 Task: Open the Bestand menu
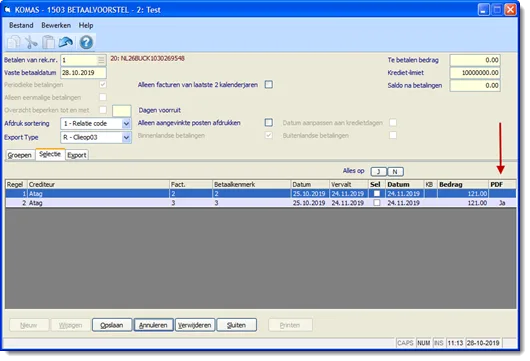point(21,25)
